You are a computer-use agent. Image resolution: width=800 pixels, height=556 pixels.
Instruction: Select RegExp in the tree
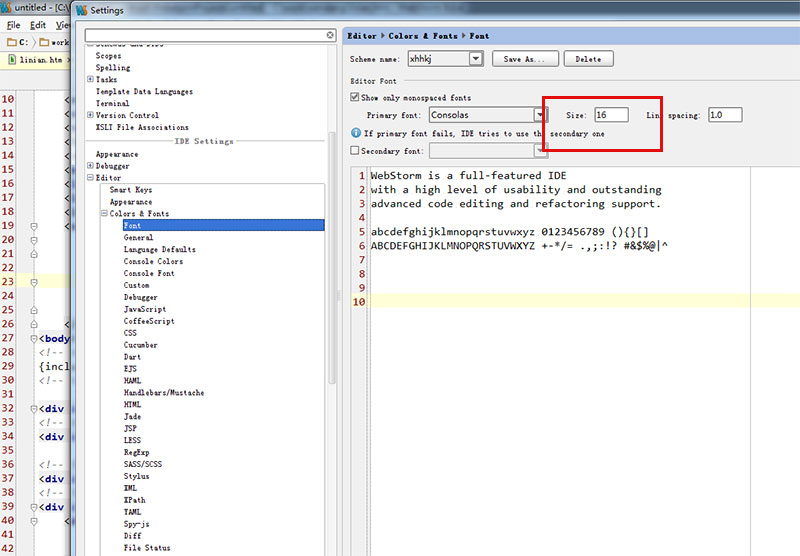[136, 452]
